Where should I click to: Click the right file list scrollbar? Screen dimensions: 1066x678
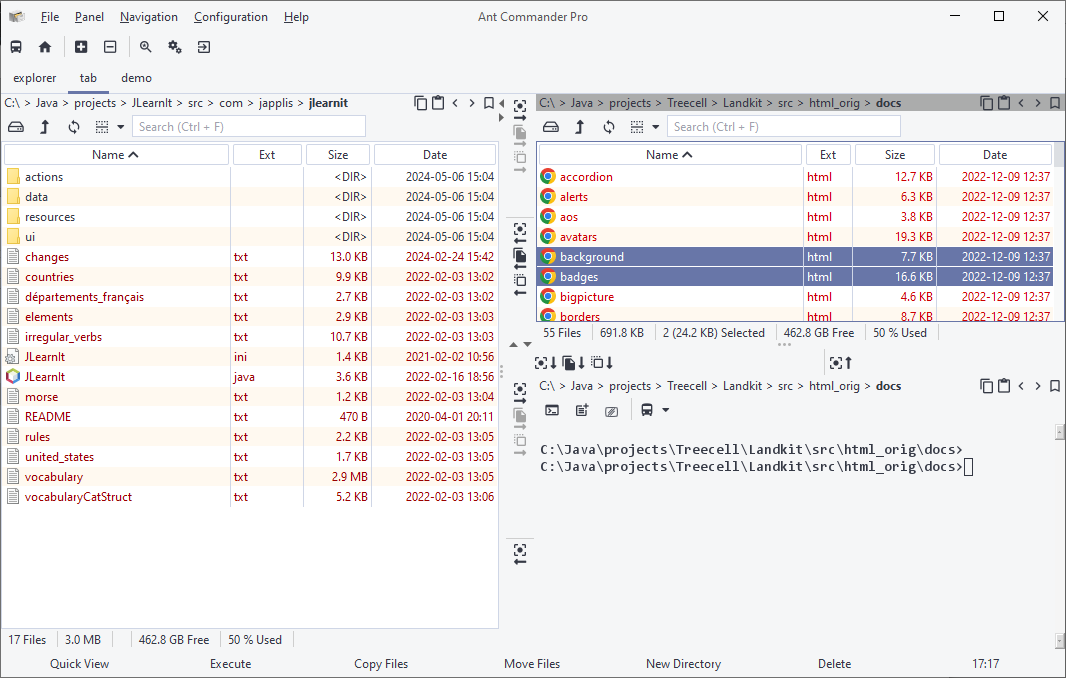(x=1059, y=155)
